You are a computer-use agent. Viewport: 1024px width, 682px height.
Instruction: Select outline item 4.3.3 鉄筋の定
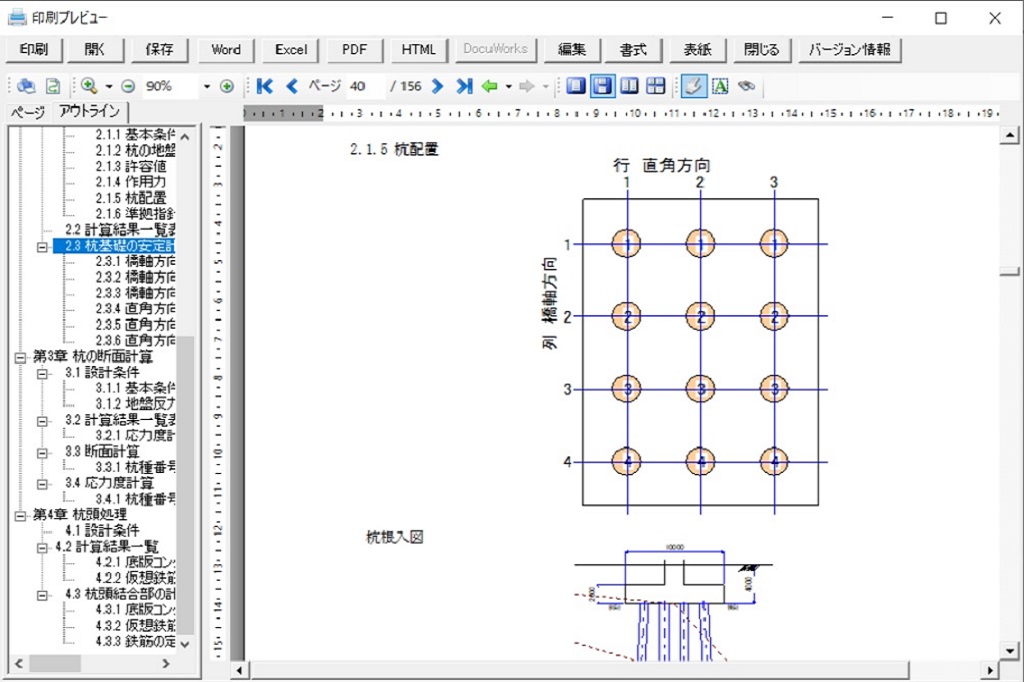coord(135,641)
